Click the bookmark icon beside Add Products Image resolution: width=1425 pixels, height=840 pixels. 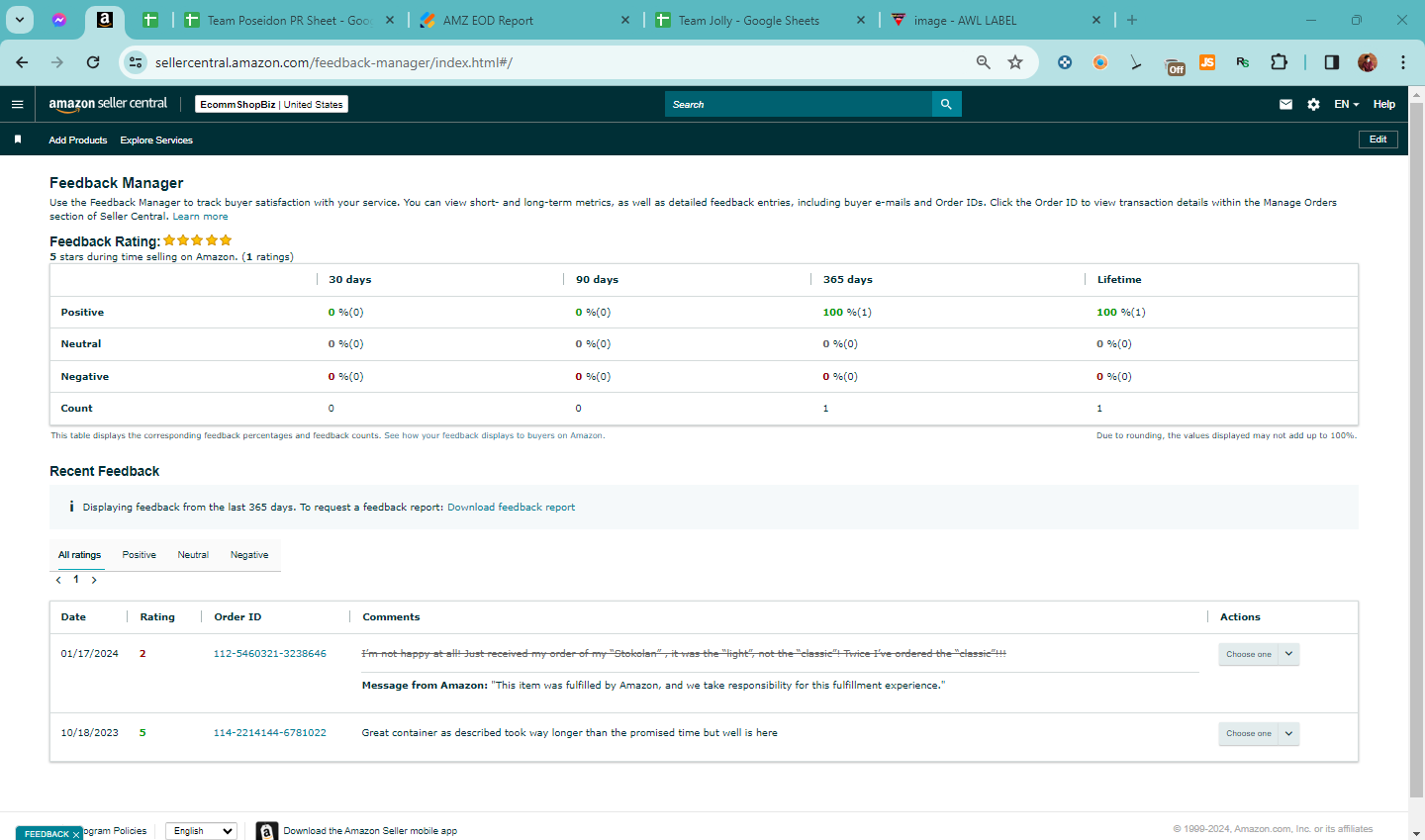(18, 140)
